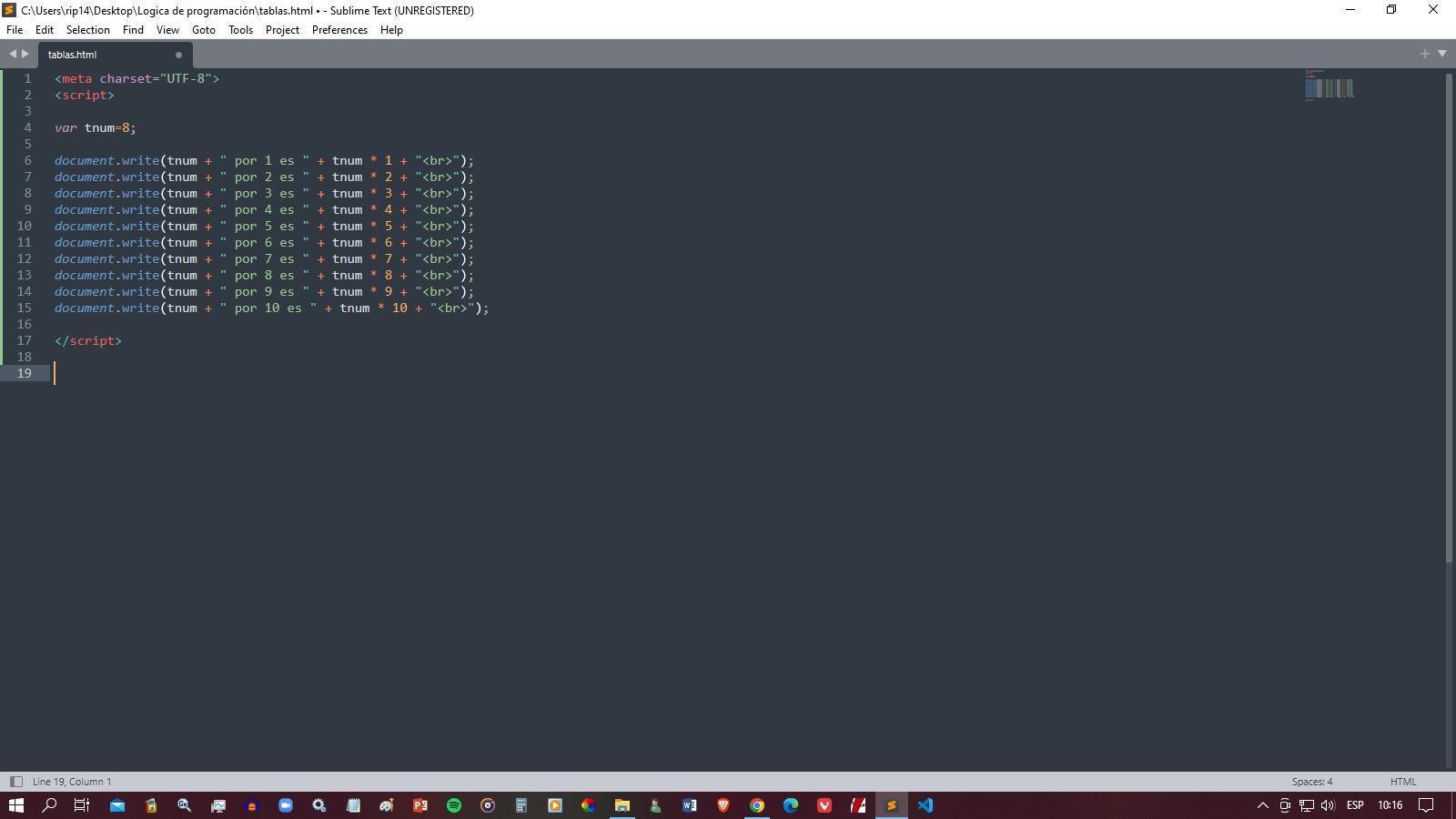The width and height of the screenshot is (1456, 819).
Task: Open Vivaldi browser from taskbar
Action: [824, 805]
